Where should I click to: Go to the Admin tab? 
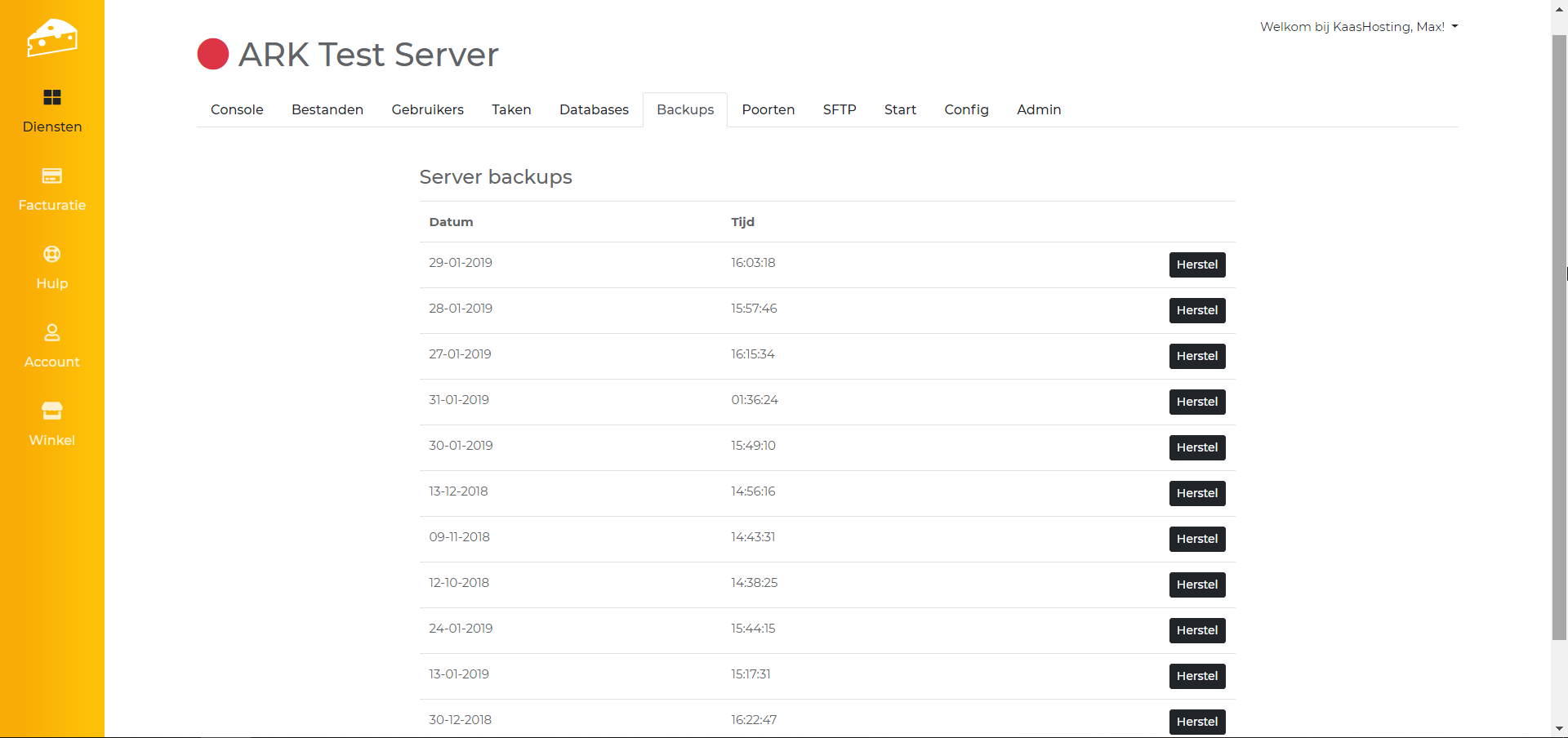1038,110
